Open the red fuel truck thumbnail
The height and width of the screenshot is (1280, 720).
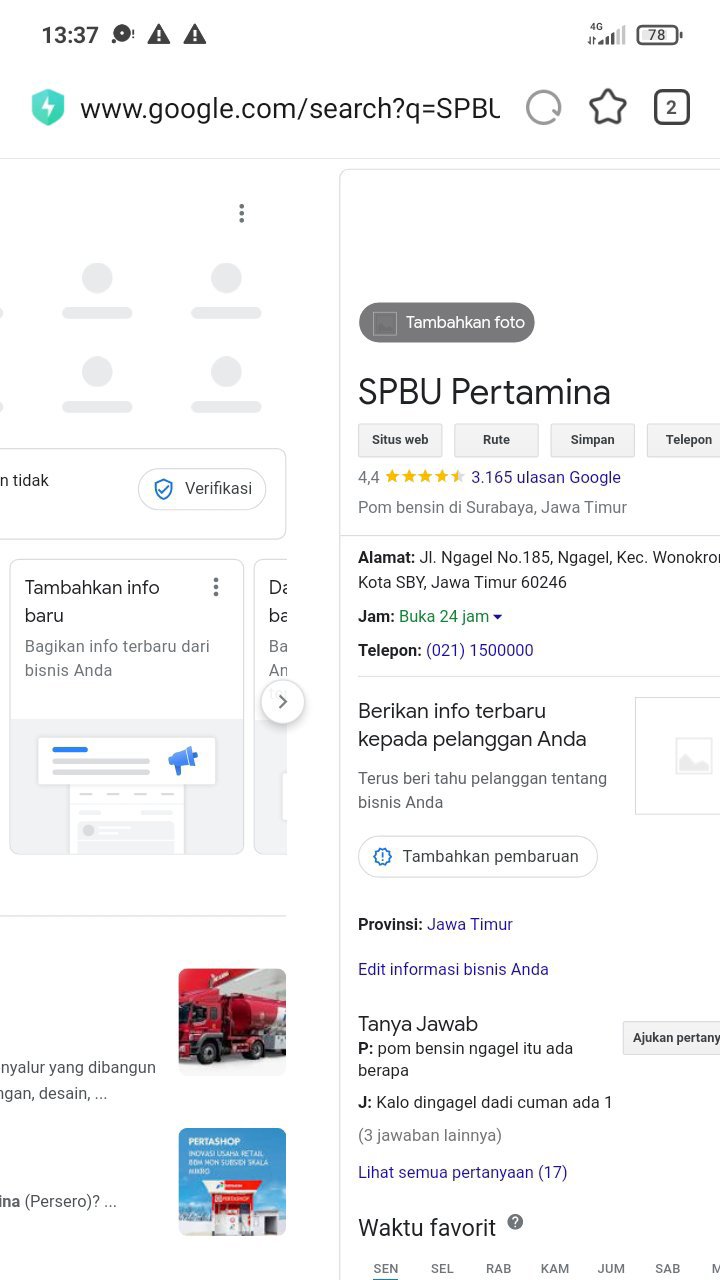(x=232, y=1021)
